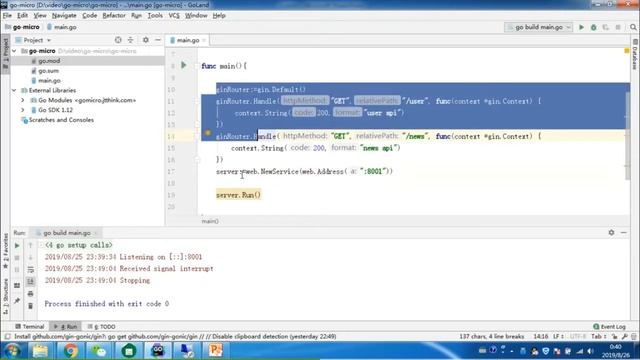Image resolution: width=640 pixels, height=360 pixels.
Task: Collapse External Libraries node
Action: pos(14,90)
